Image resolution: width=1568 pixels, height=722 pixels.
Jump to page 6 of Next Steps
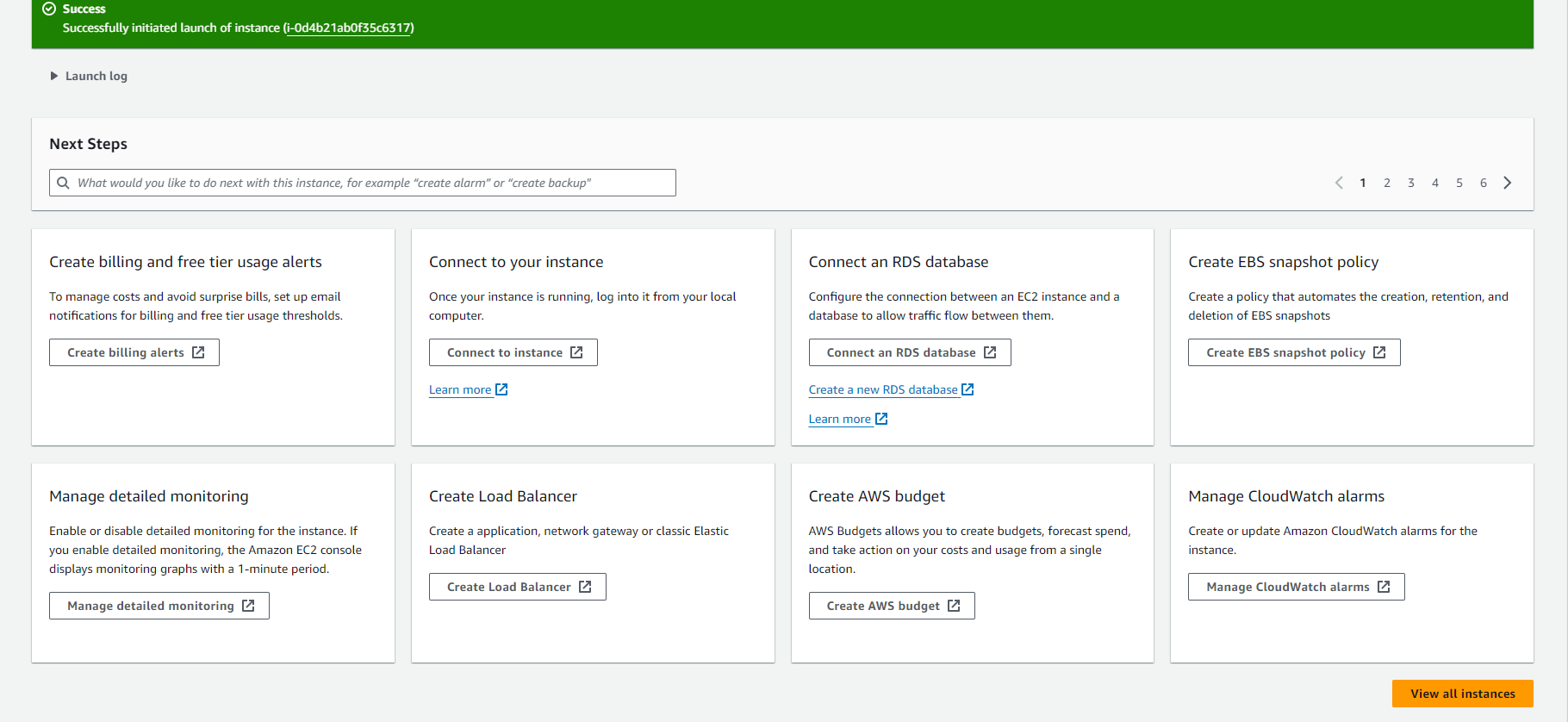(1484, 183)
